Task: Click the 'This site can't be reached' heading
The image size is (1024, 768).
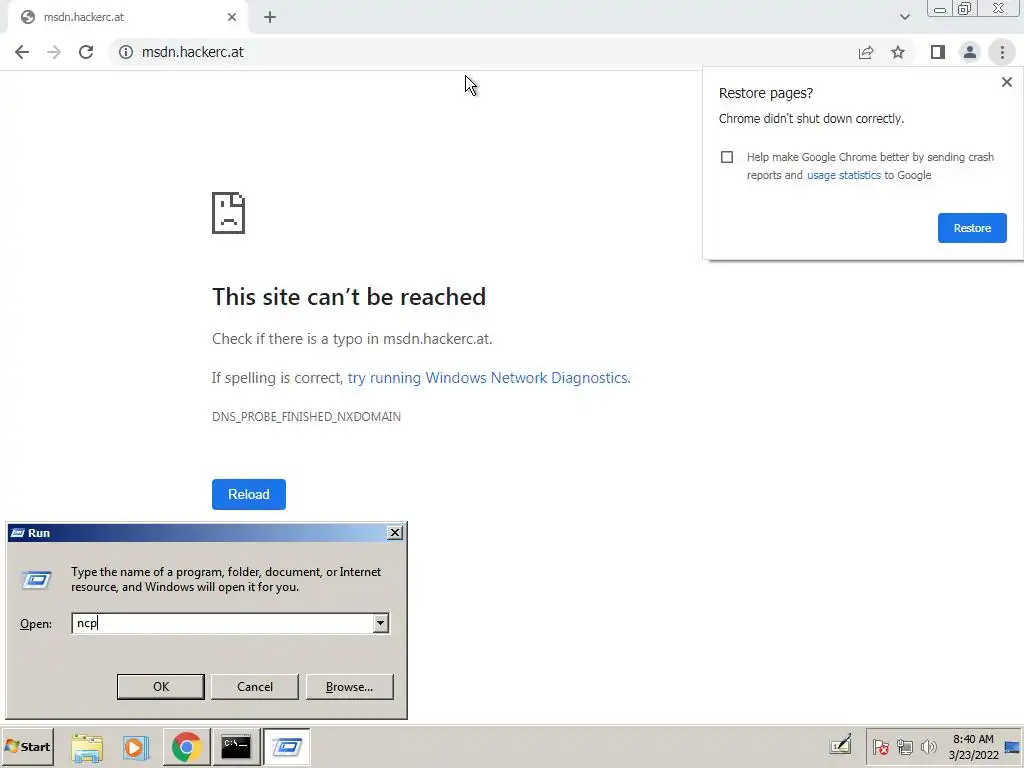Action: [x=349, y=296]
